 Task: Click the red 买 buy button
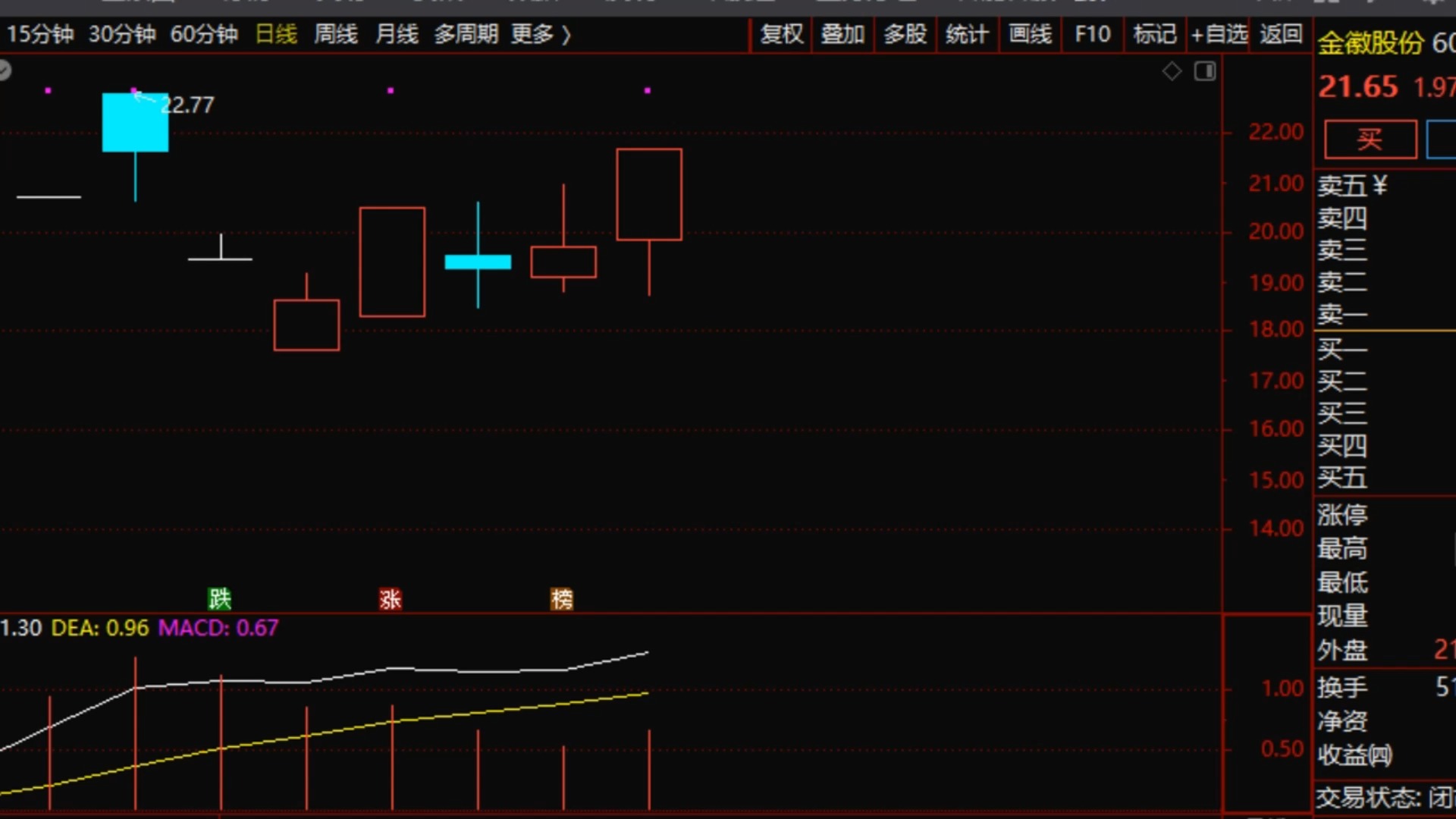click(x=1370, y=140)
